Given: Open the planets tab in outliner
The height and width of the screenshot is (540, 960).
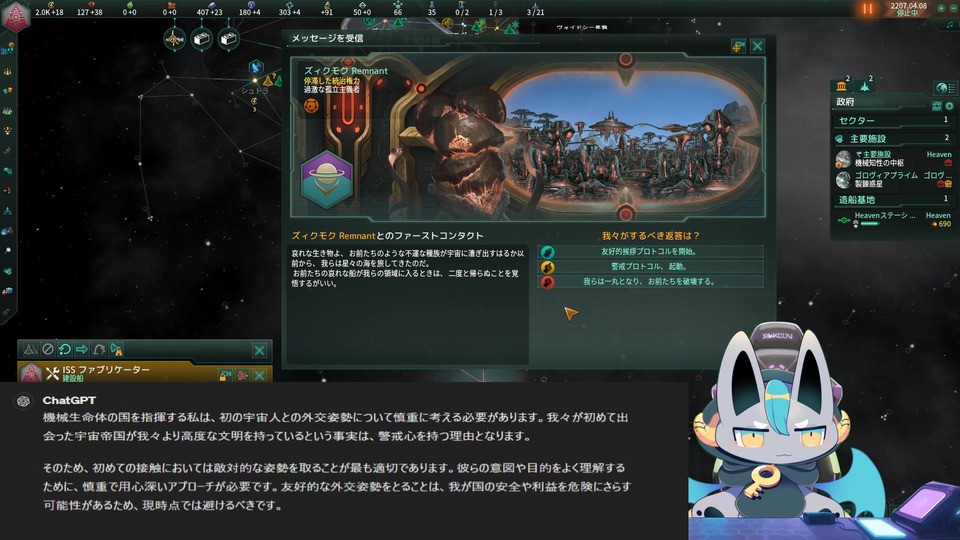Looking at the screenshot, I should point(842,86).
